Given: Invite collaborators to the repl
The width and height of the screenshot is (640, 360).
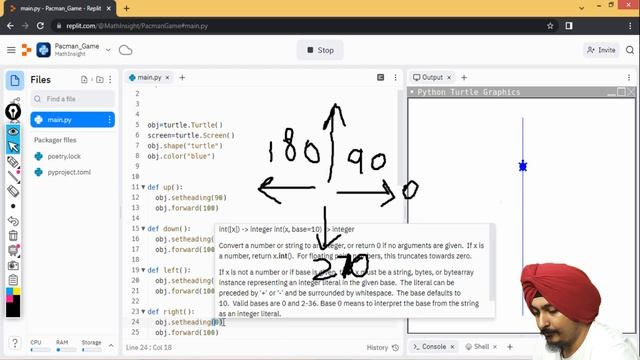Looking at the screenshot, I should click(x=601, y=50).
